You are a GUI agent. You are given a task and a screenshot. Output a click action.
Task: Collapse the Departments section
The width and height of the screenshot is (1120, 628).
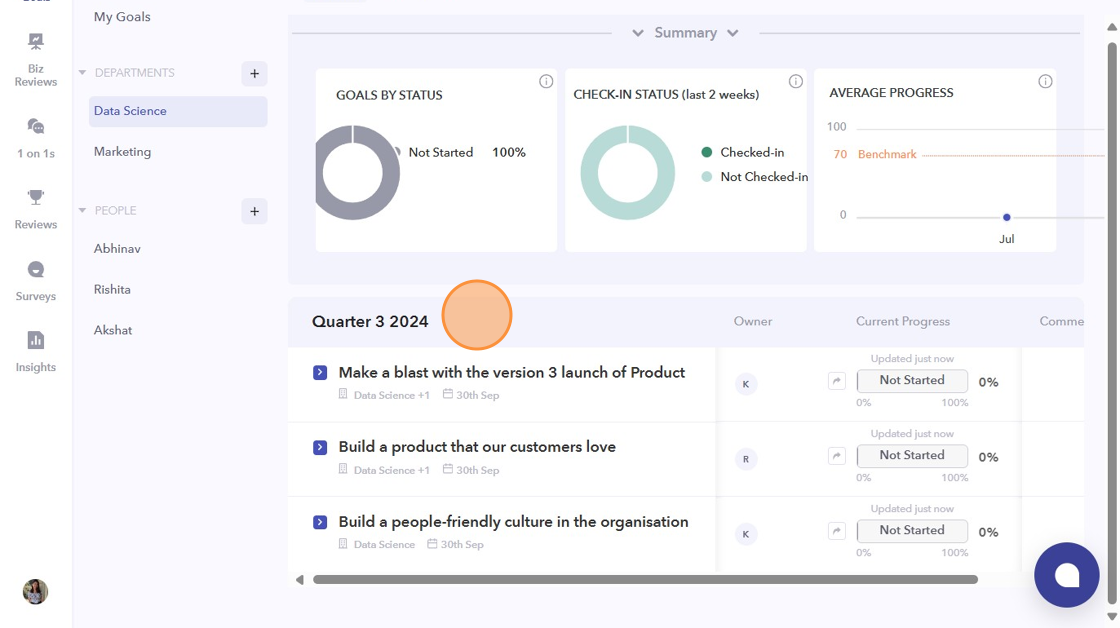83,73
